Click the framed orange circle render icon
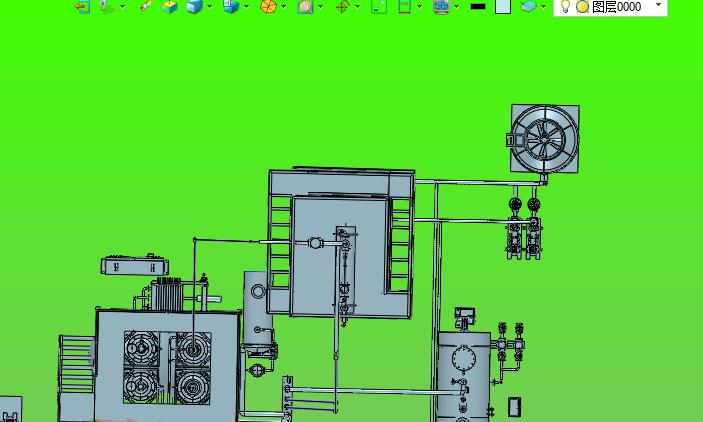Screen dimensions: 703x422 pos(305,6)
